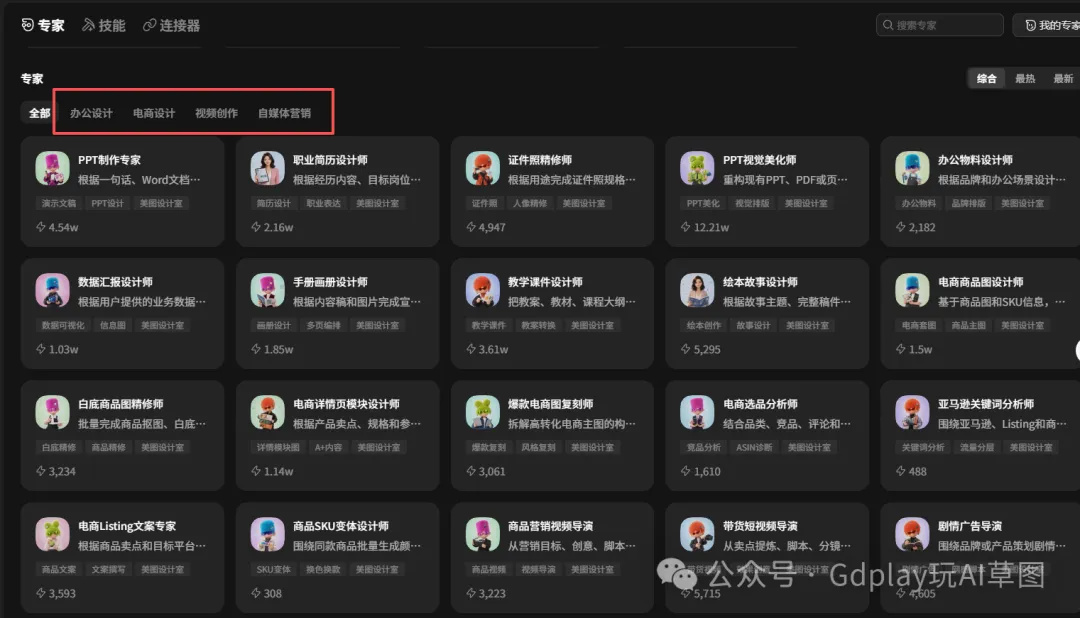The height and width of the screenshot is (618, 1080).
Task: Filter by 电商设计 category
Action: [x=154, y=113]
